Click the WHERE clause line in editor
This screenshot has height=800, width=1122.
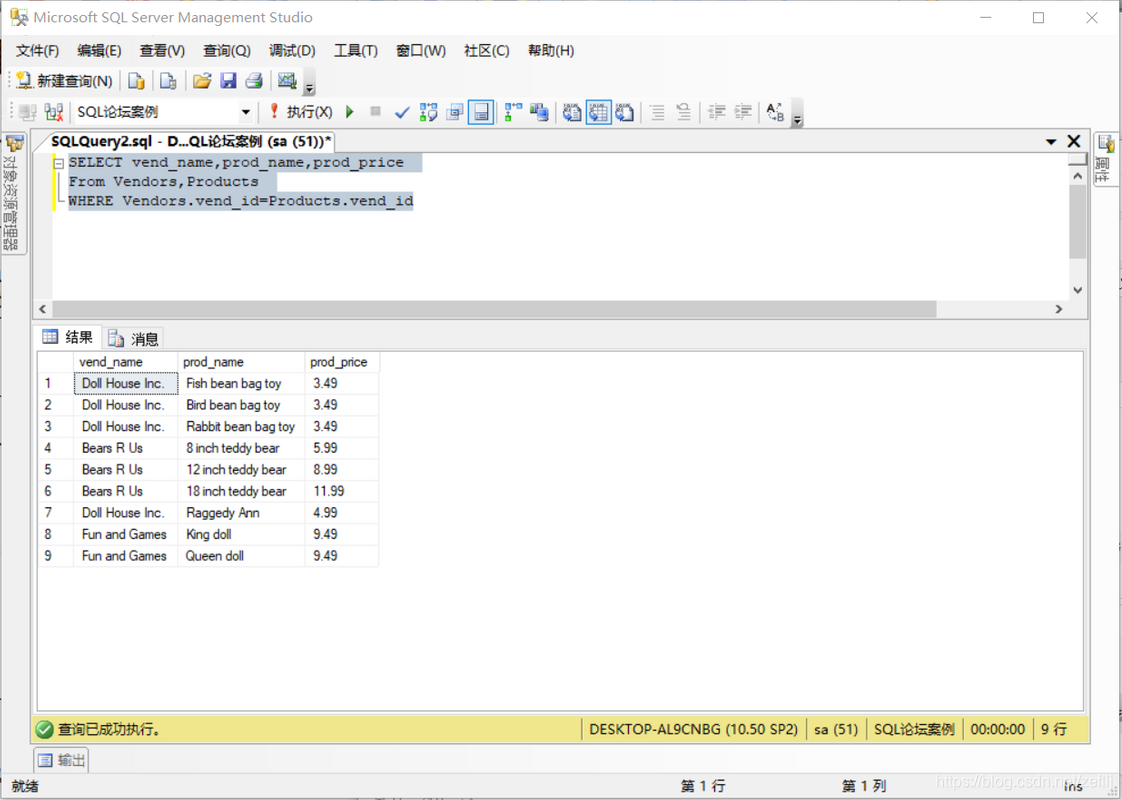(241, 201)
